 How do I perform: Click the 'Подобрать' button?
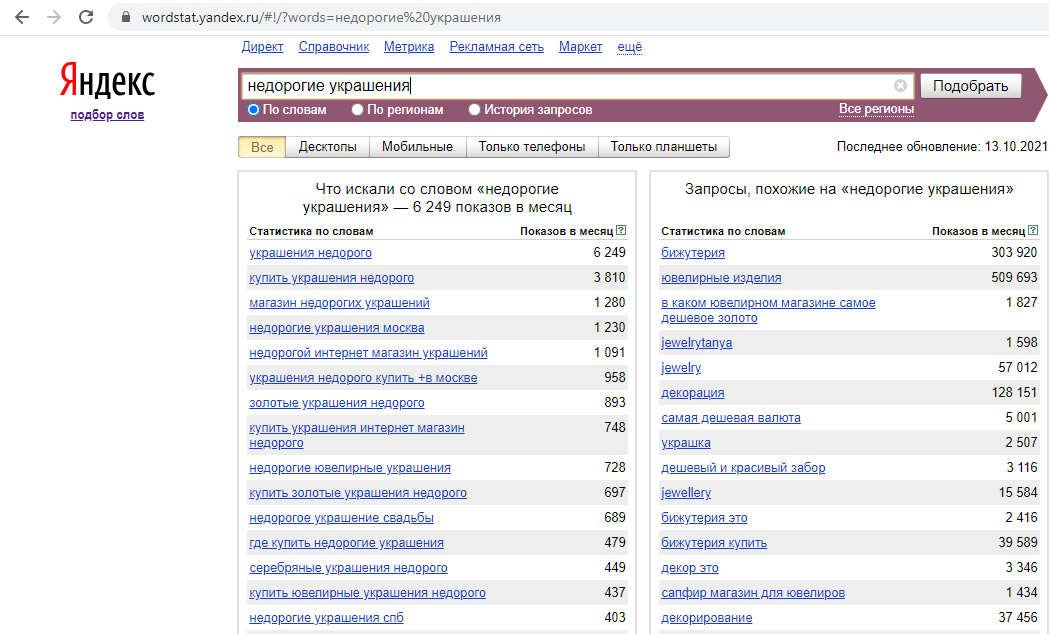(x=971, y=86)
